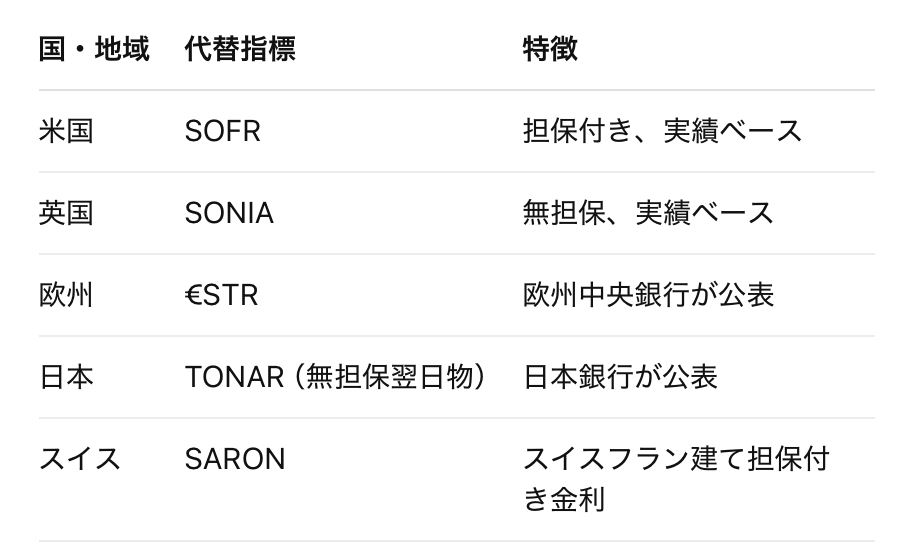Select the 米国 cell
Viewport: 897px width, 550px height.
pyautogui.click(x=66, y=131)
